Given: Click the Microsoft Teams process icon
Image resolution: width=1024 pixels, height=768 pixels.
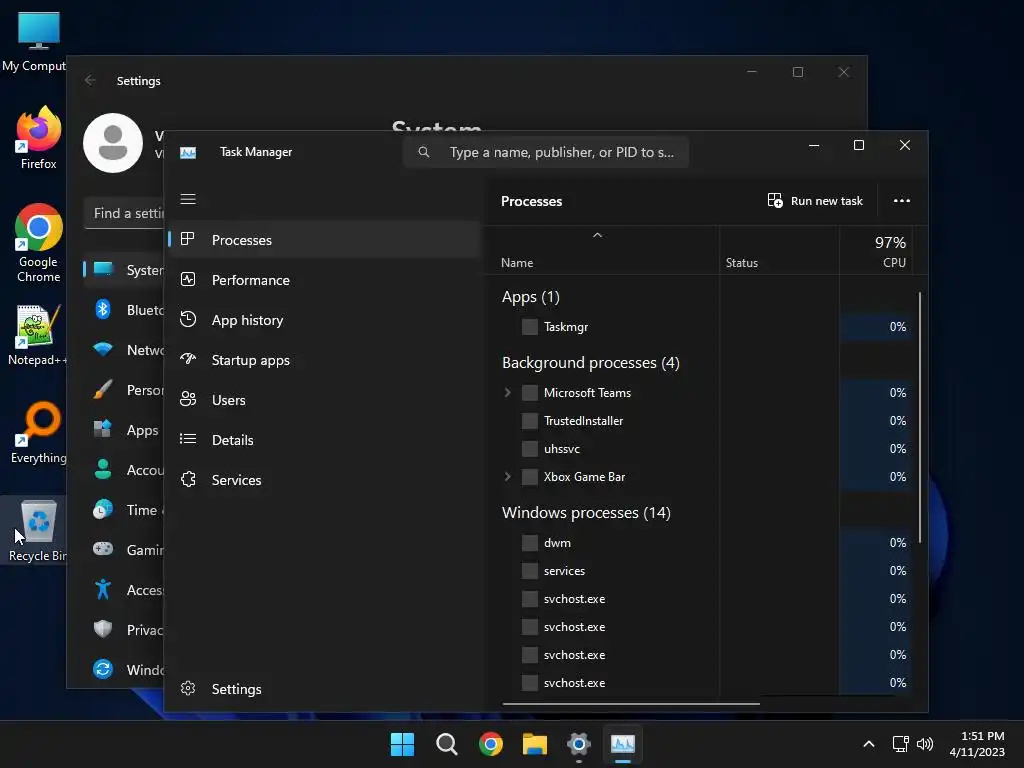Looking at the screenshot, I should click(530, 392).
